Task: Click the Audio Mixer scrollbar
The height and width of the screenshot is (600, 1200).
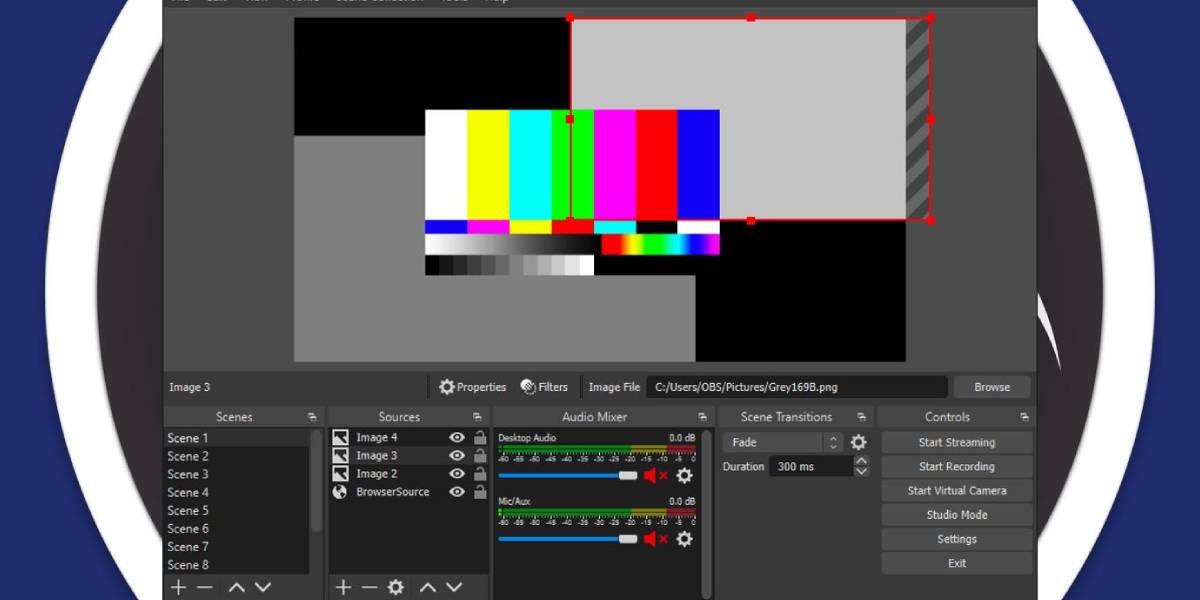Action: tap(707, 515)
